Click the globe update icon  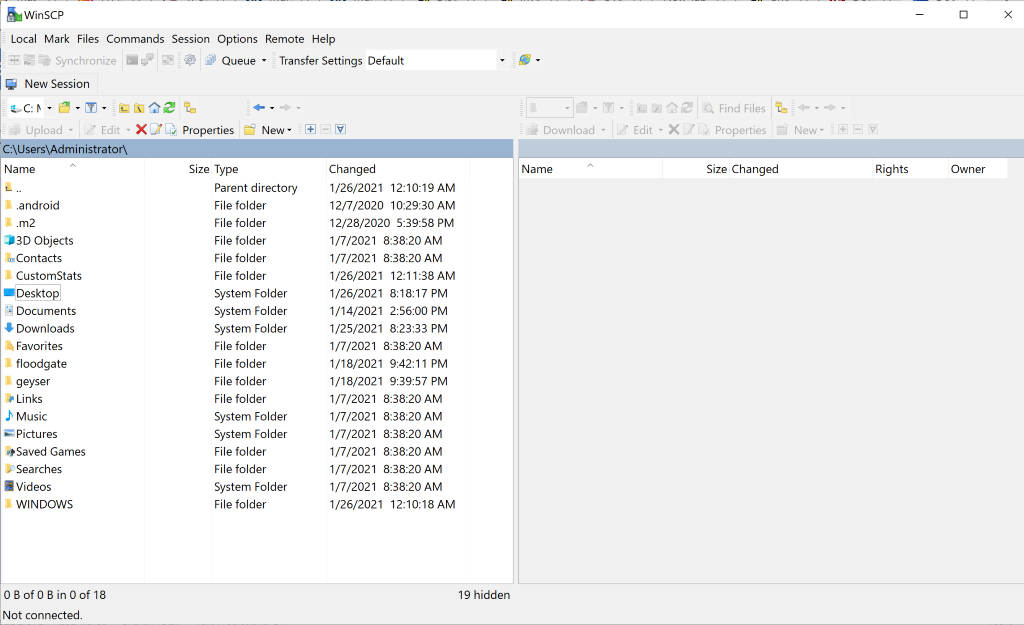pos(524,60)
